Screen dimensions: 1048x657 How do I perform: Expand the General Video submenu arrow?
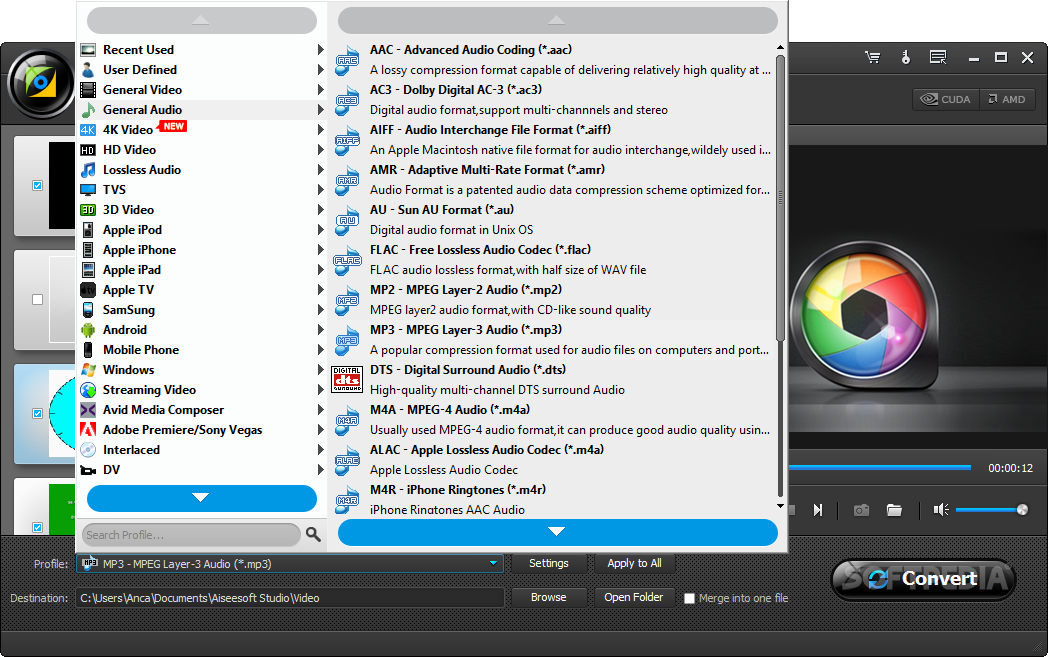coord(321,90)
